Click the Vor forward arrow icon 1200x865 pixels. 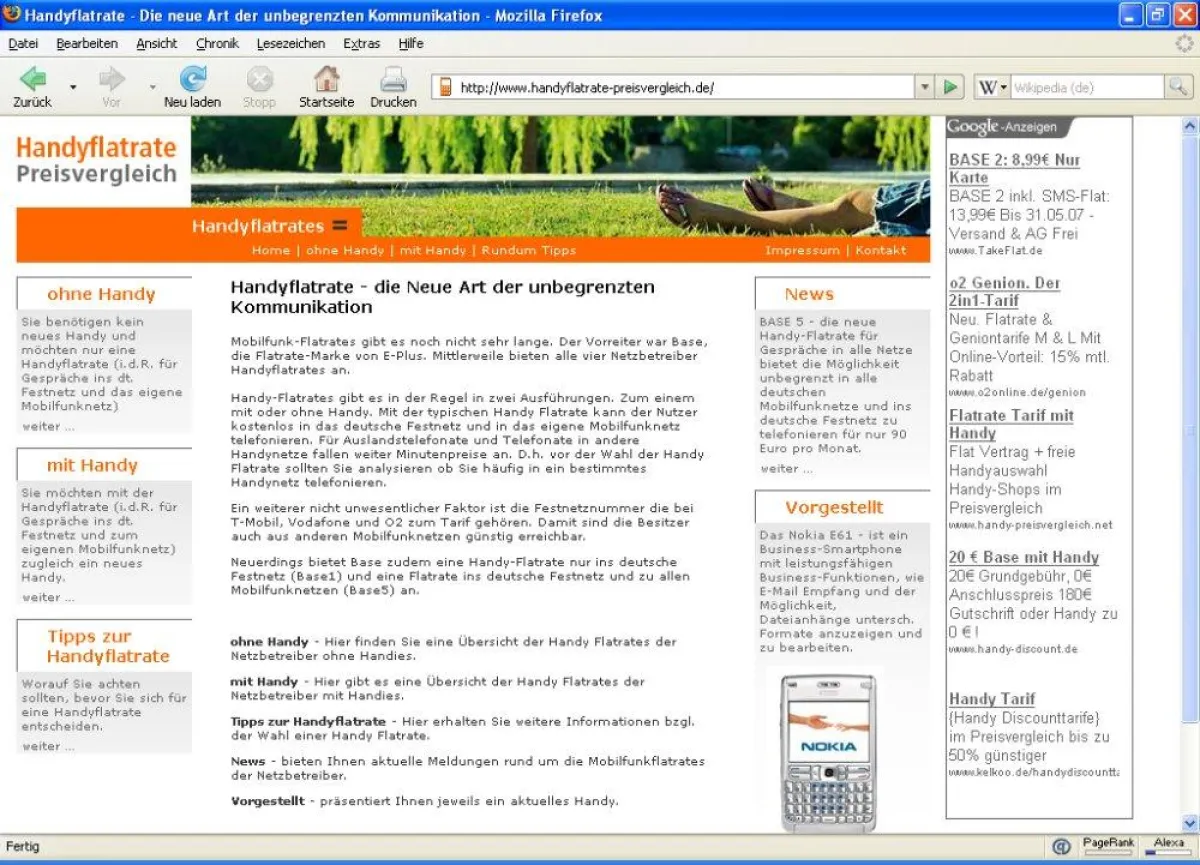point(111,80)
